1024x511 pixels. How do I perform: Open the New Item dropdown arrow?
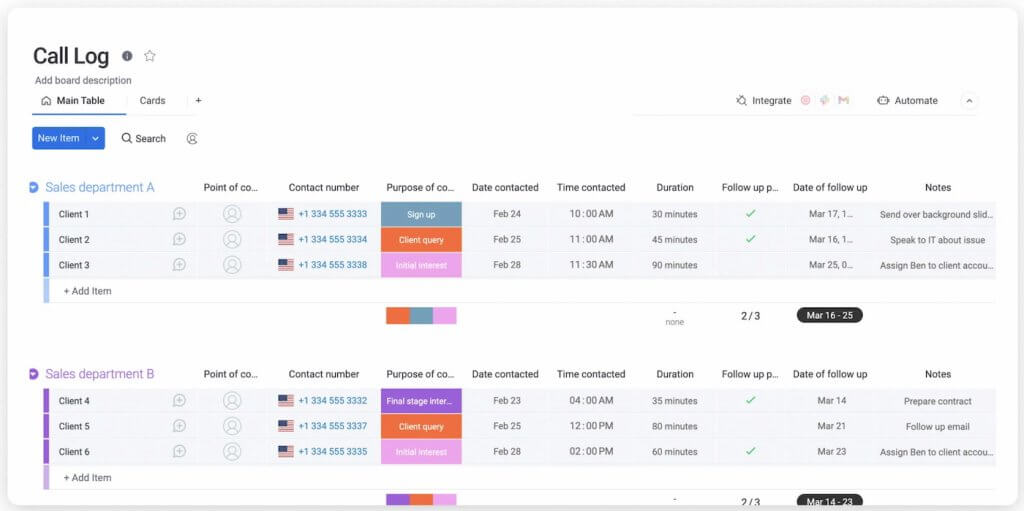[x=95, y=139]
